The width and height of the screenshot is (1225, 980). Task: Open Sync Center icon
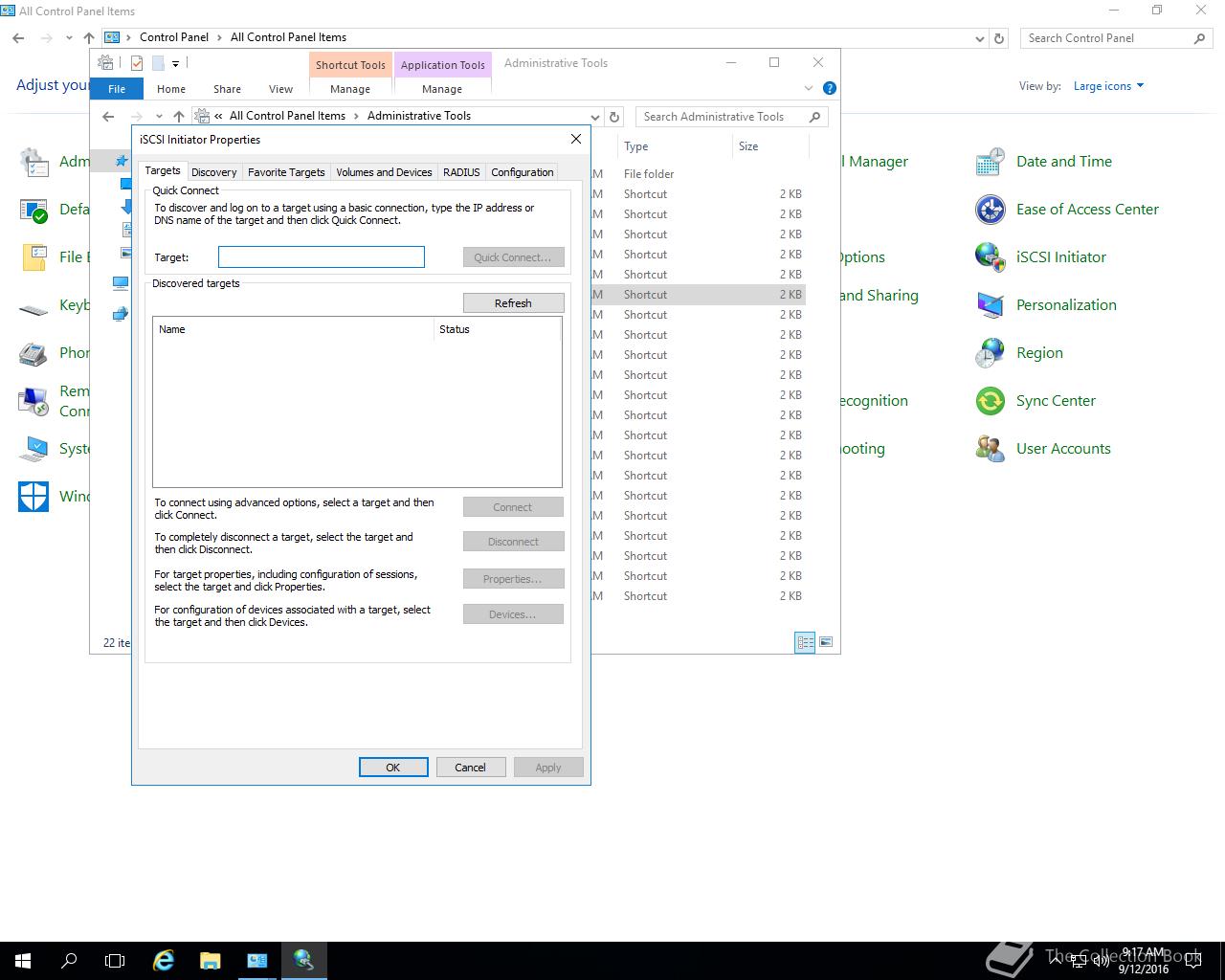point(991,401)
